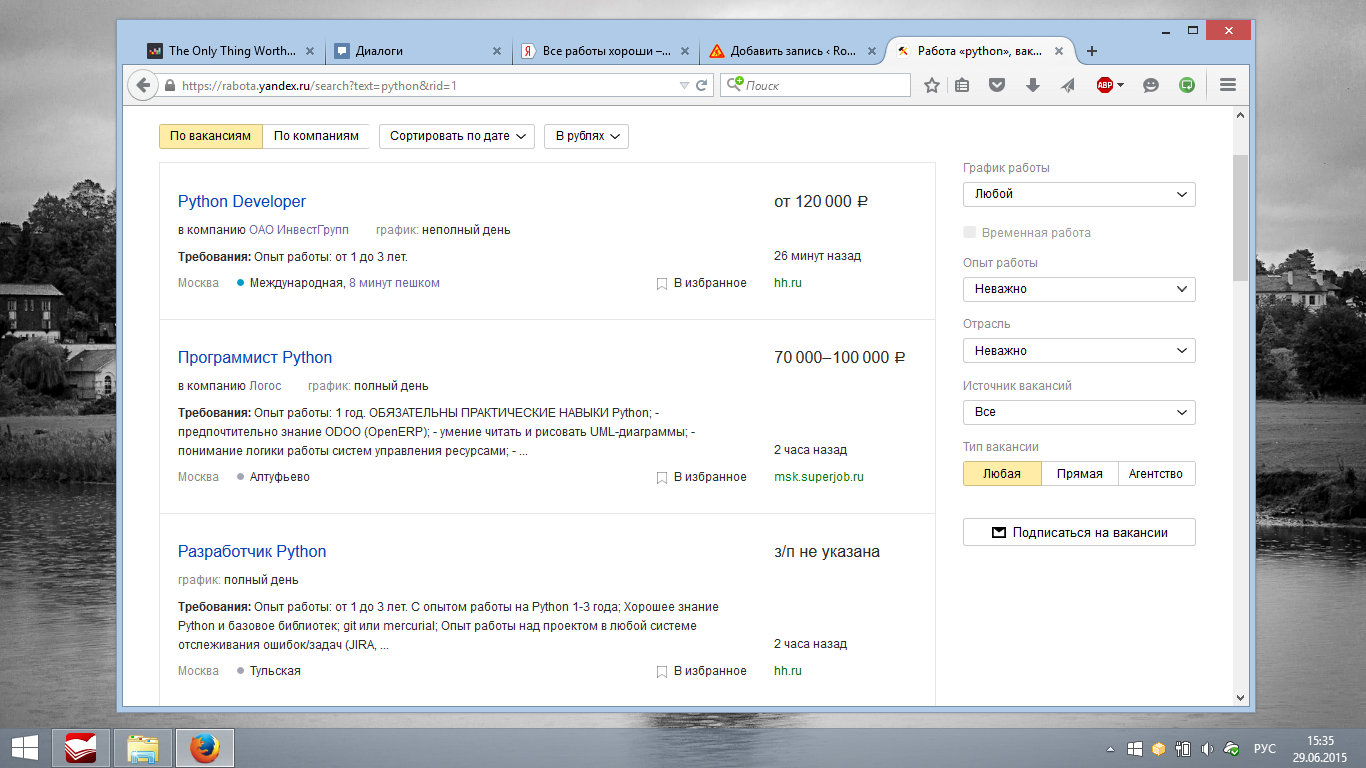This screenshot has height=768, width=1366.
Task: Open the bookmarks list icon
Action: pyautogui.click(x=962, y=86)
